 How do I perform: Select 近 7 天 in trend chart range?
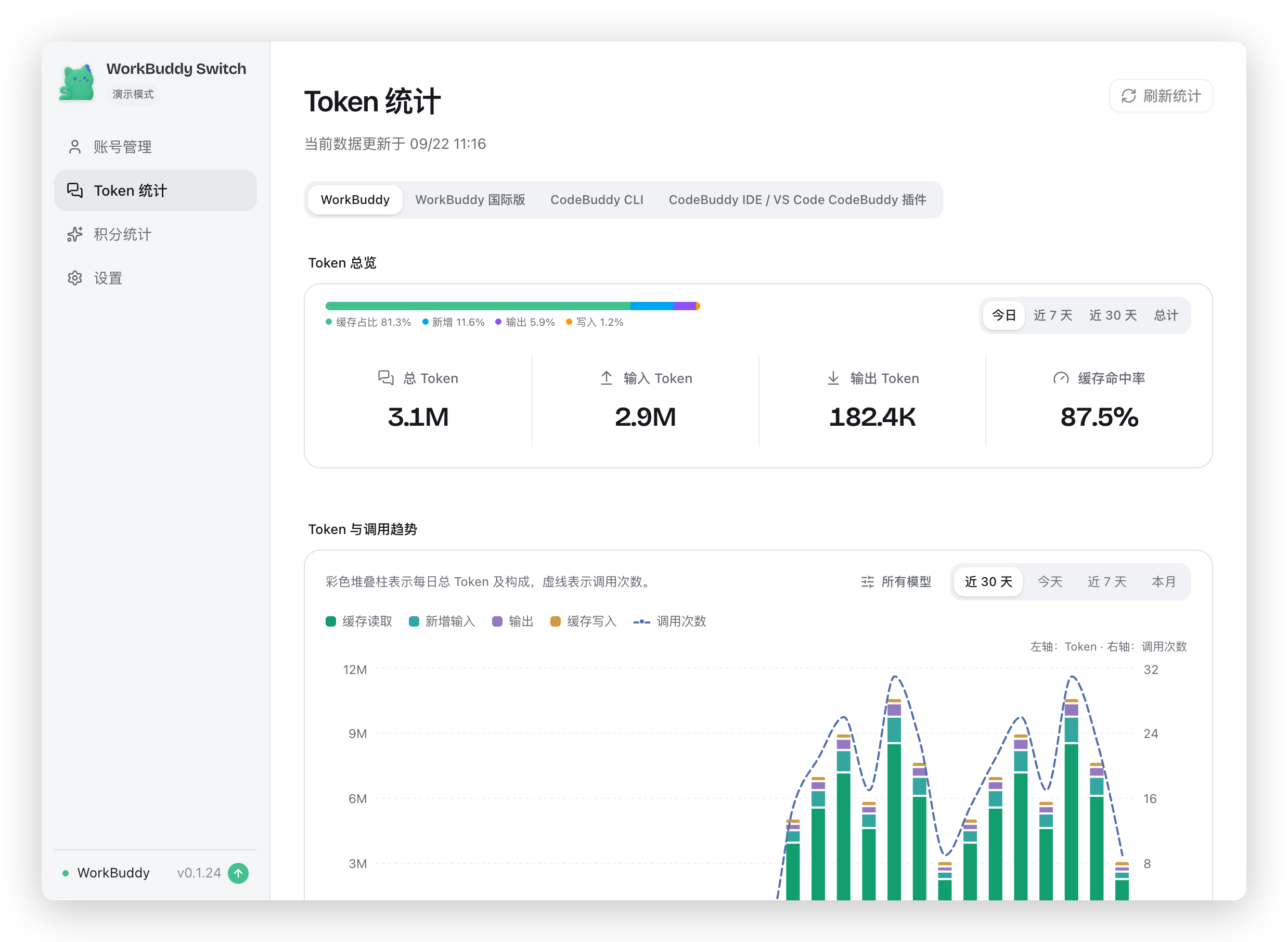pos(1107,582)
